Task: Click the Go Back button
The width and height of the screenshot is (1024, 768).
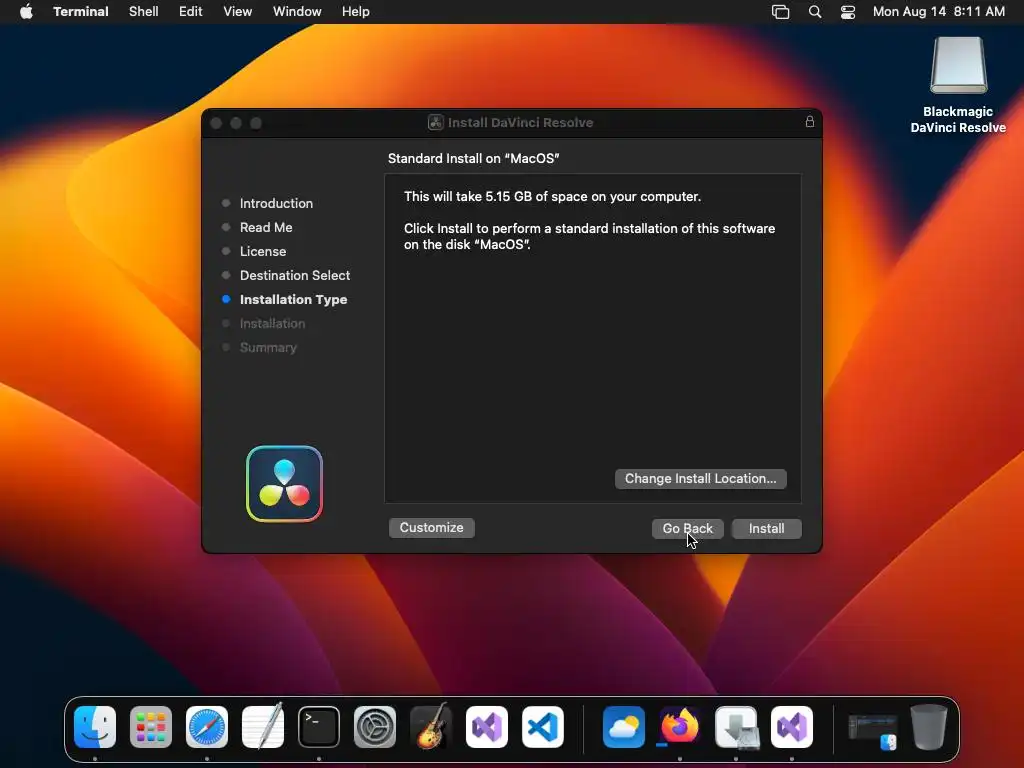Action: pyautogui.click(x=687, y=528)
